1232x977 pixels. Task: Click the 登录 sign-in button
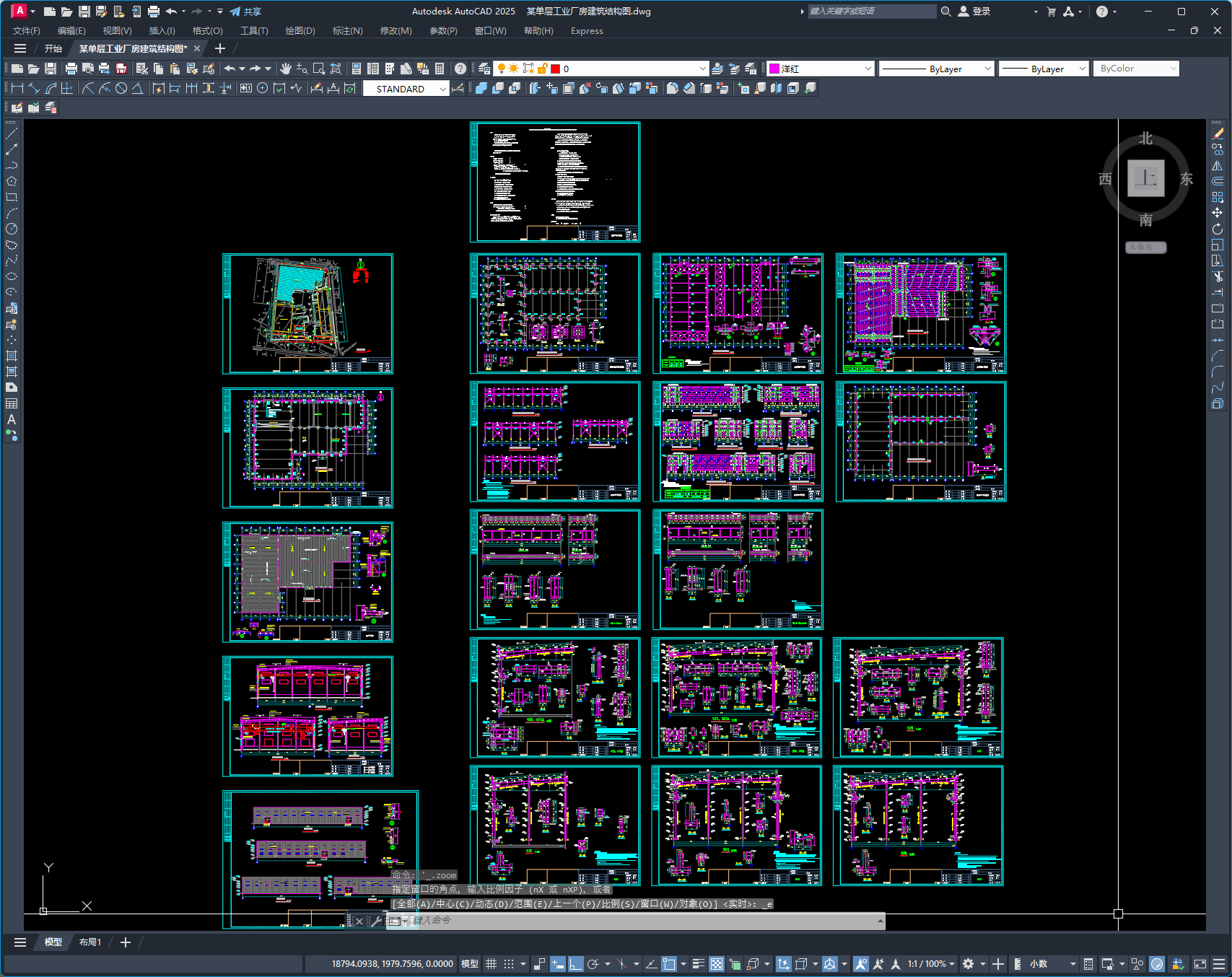click(974, 12)
